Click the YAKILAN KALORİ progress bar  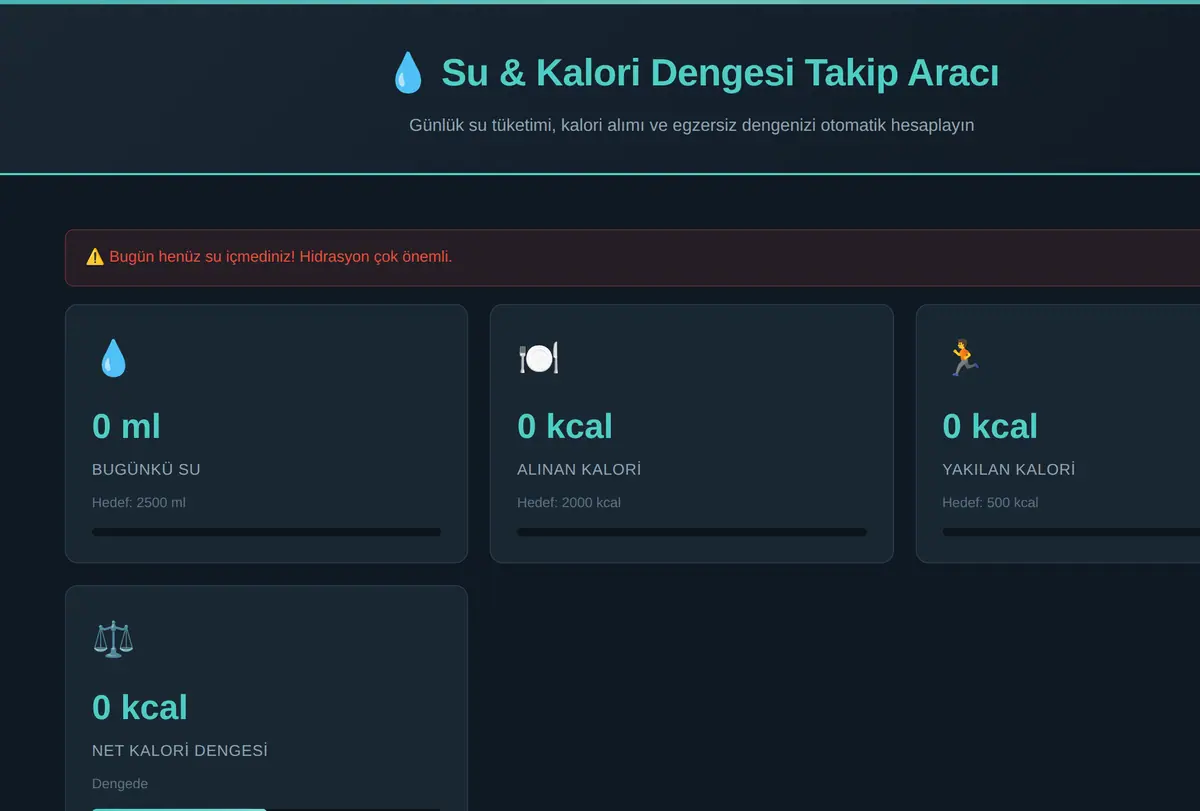click(x=1071, y=532)
